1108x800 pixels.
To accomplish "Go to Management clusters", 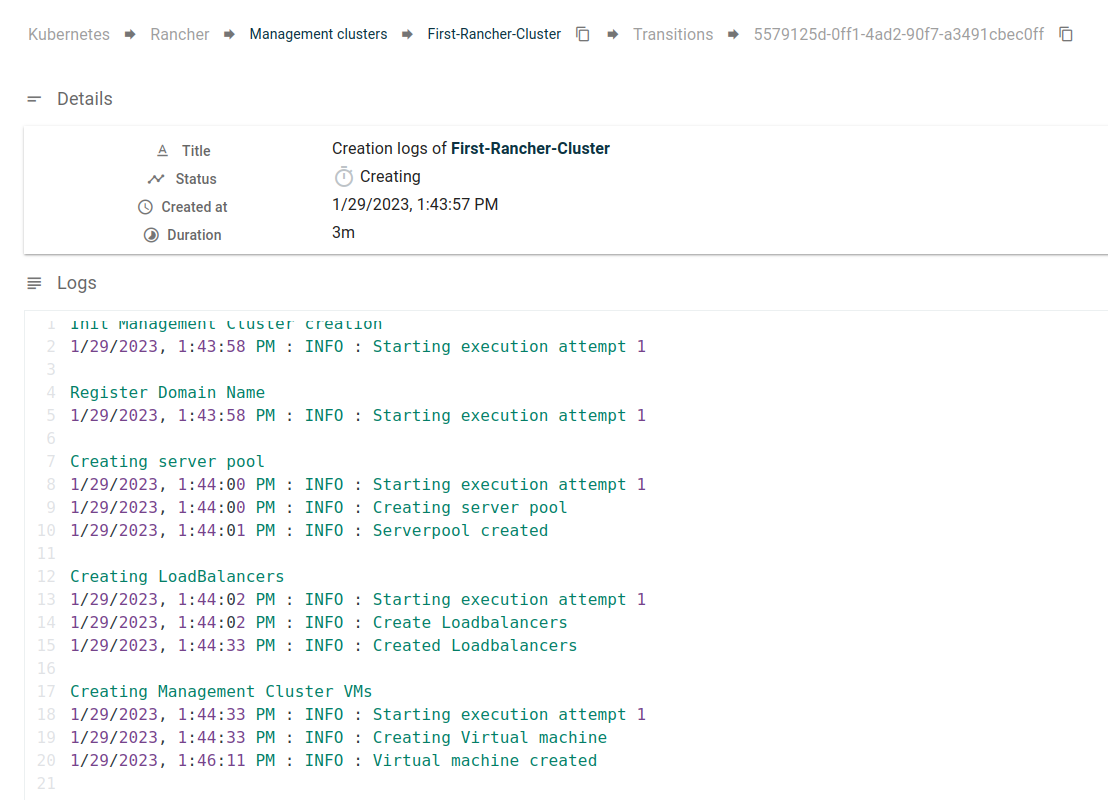I will (318, 33).
